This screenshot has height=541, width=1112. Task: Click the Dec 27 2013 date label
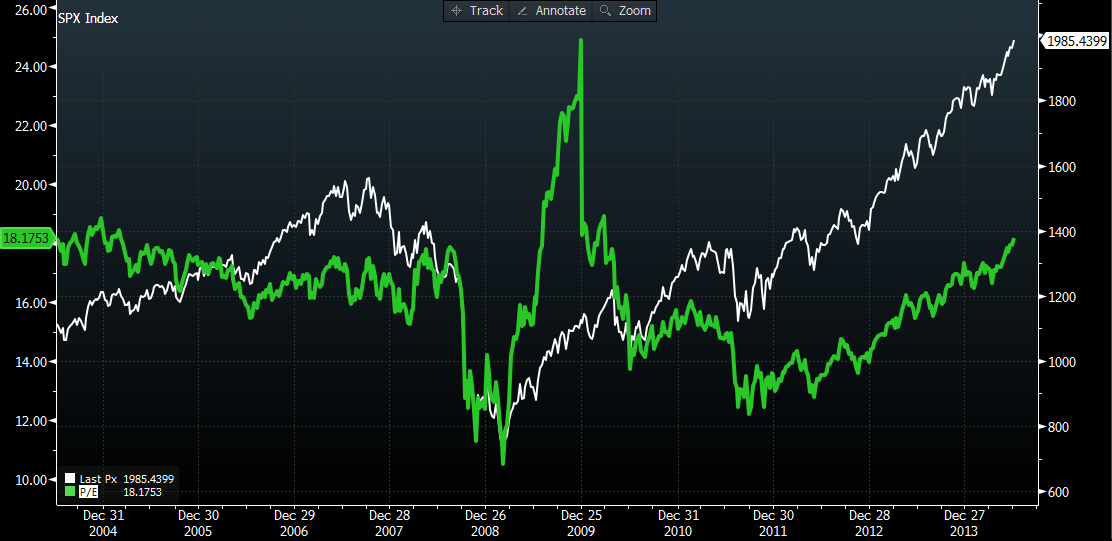964,522
